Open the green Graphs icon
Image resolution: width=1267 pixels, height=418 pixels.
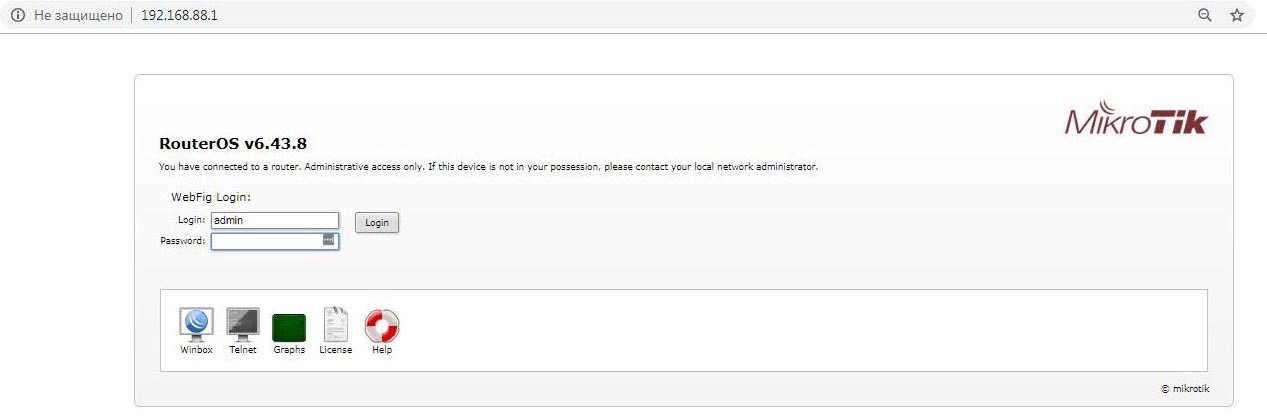click(289, 327)
